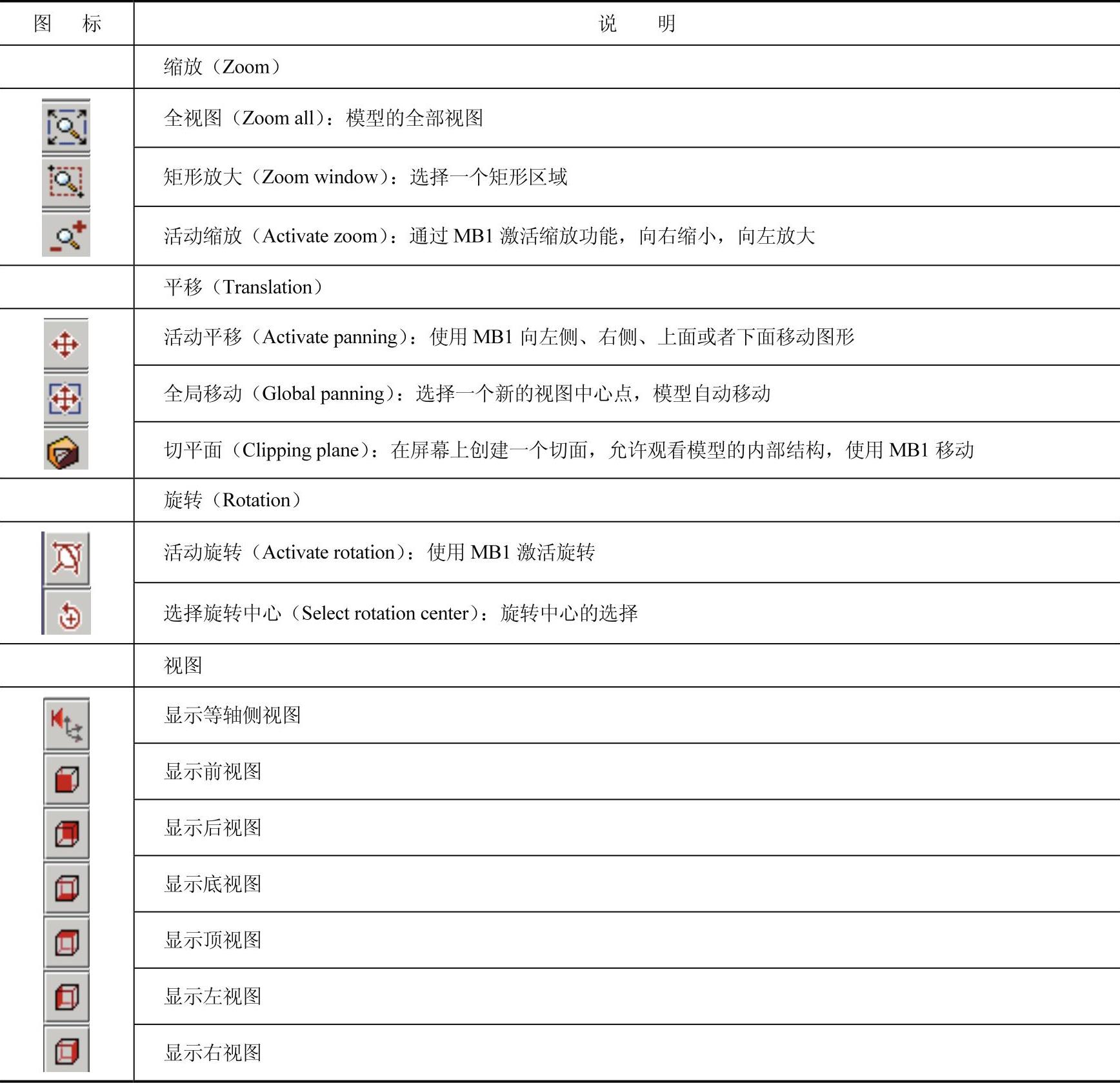
Task: Select the Activate rotation icon
Action: tap(67, 558)
